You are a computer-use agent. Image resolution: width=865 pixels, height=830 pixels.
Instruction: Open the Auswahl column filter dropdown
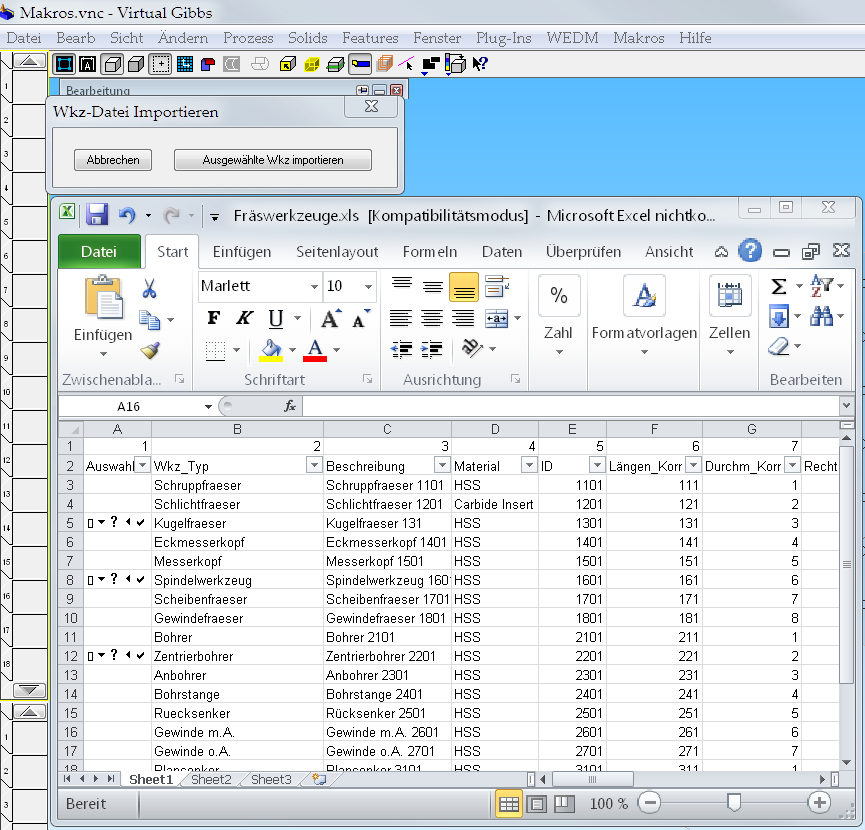[x=142, y=465]
